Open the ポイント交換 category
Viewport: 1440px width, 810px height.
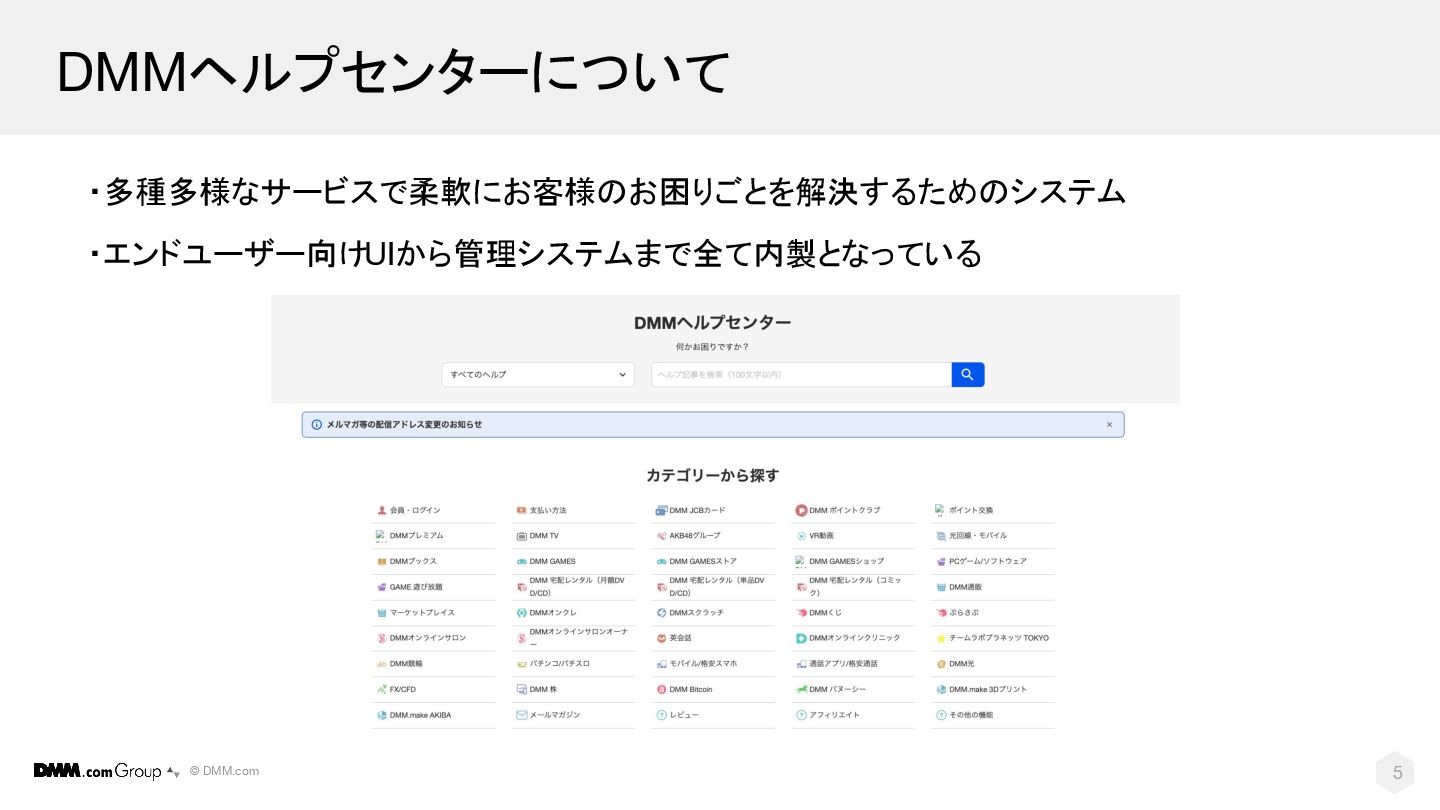pos(993,510)
